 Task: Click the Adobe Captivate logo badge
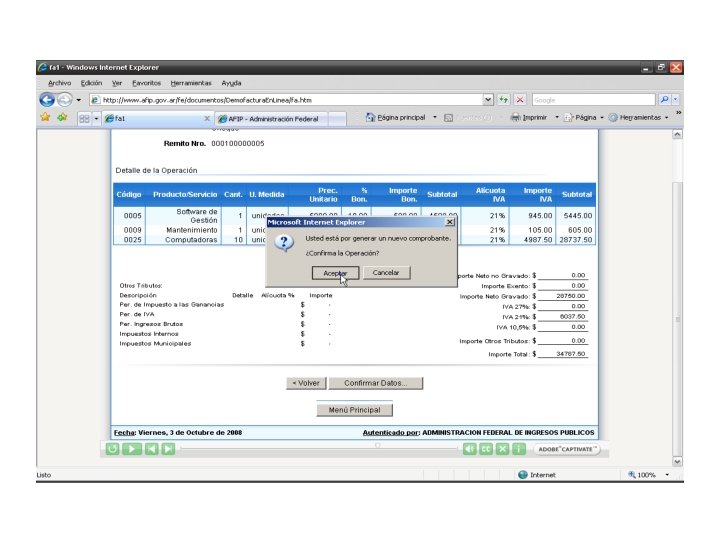tap(567, 449)
